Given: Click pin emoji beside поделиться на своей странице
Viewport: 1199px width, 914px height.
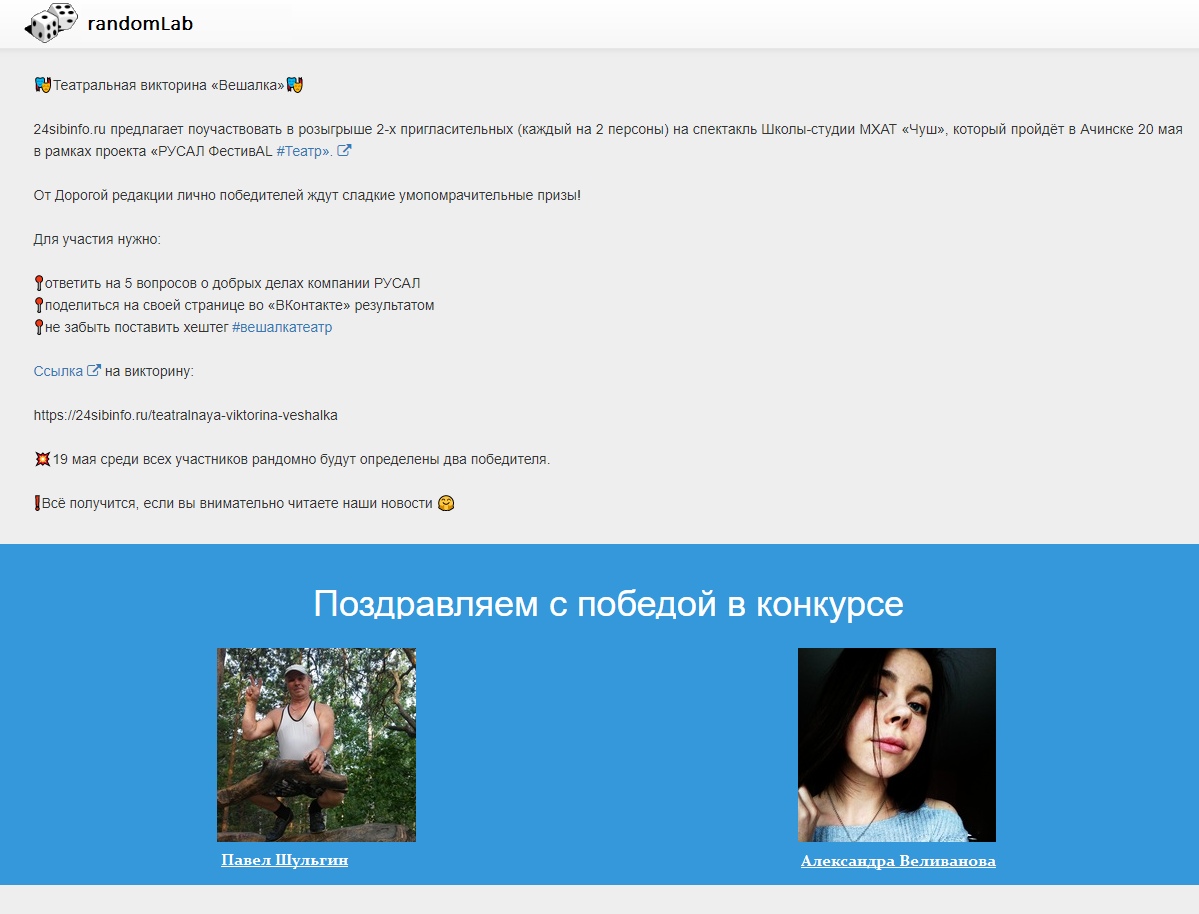Looking at the screenshot, I should 39,305.
